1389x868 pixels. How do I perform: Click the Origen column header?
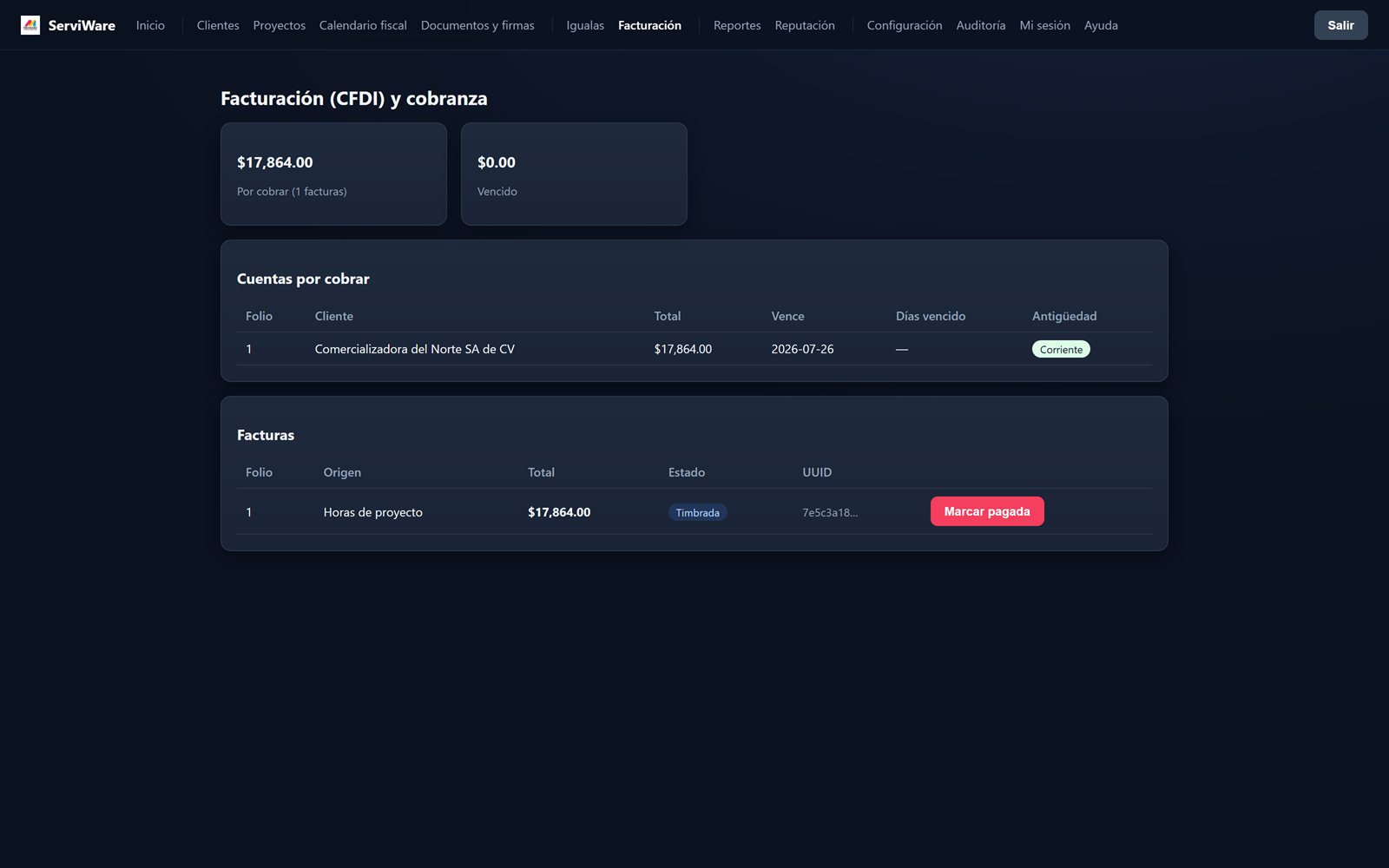tap(342, 472)
